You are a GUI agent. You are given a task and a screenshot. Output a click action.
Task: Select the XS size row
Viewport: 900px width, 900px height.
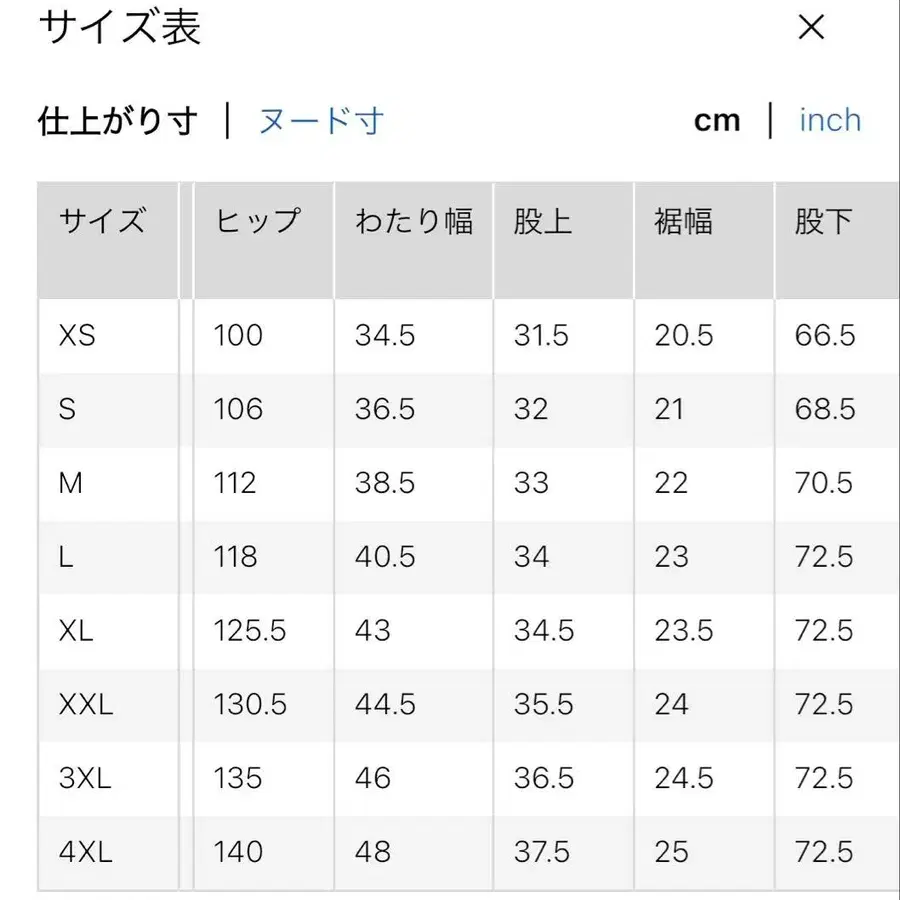80,336
